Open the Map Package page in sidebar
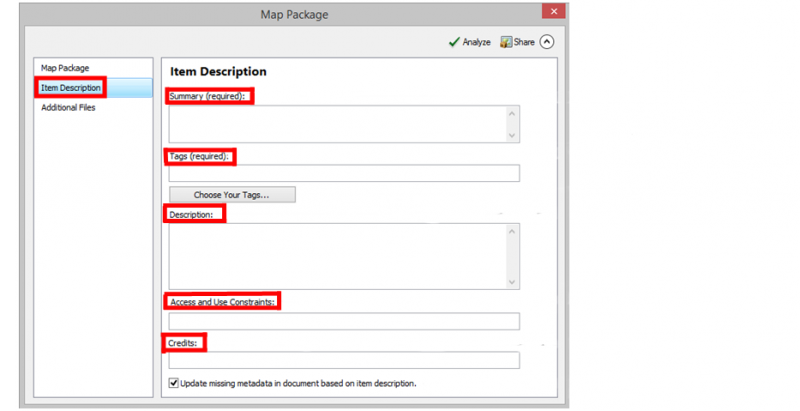 [x=65, y=68]
